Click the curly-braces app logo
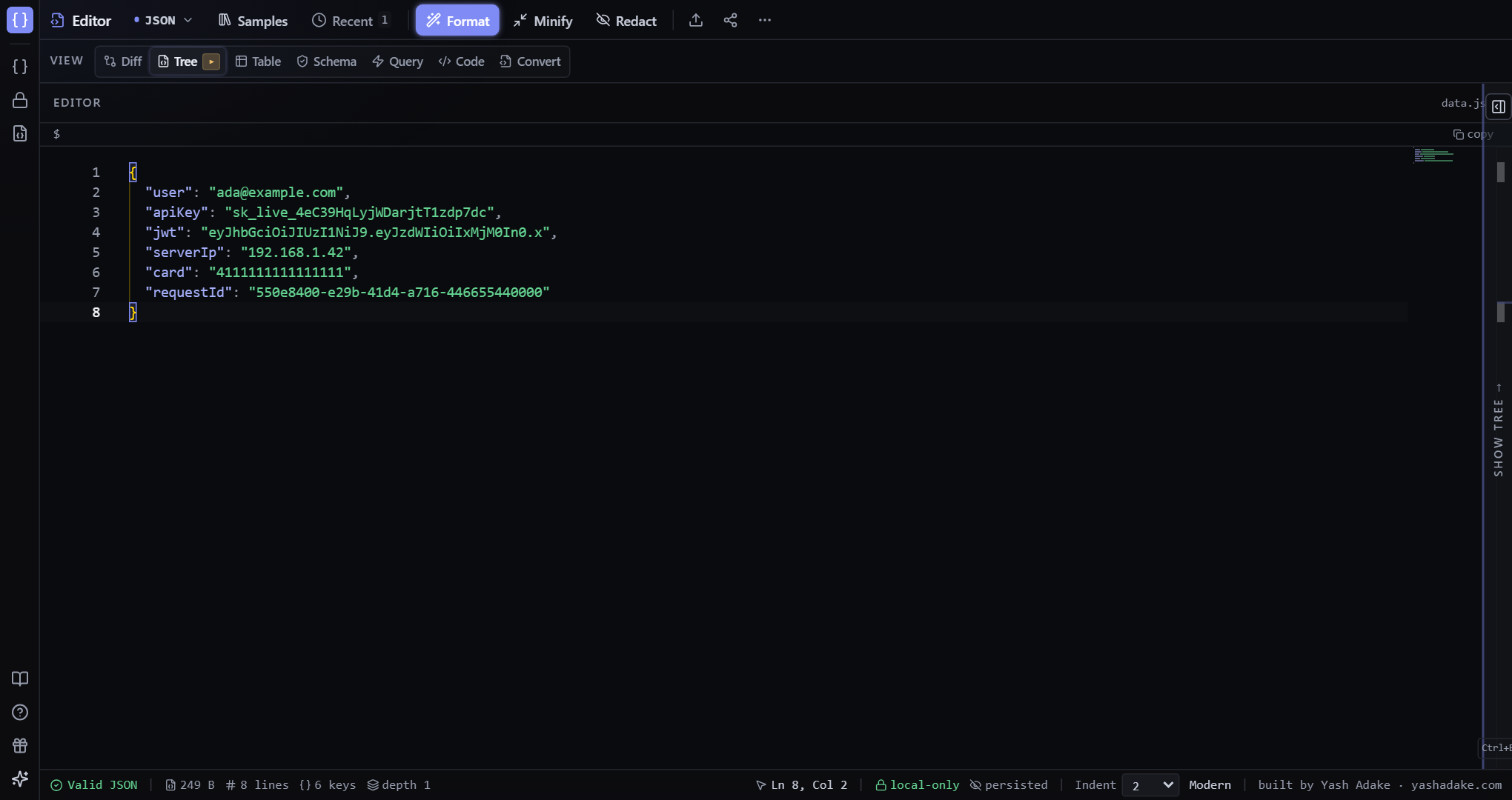Screen dimensions: 1512x800 tap(20, 20)
